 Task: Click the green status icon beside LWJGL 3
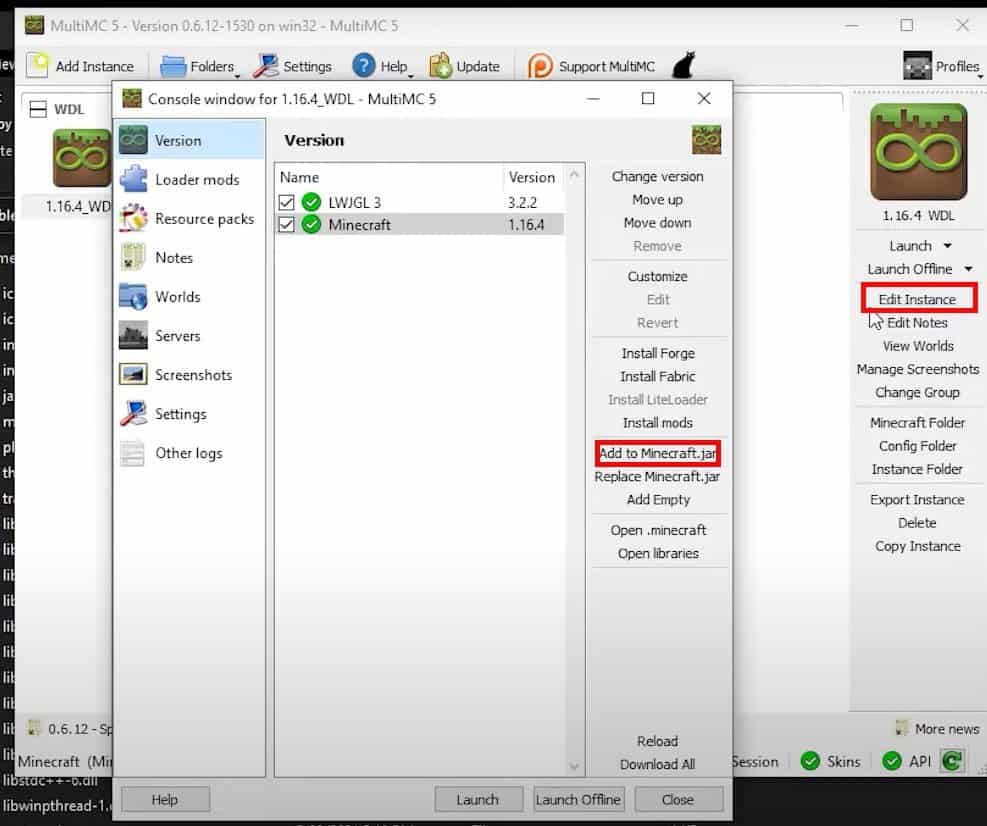coord(311,202)
